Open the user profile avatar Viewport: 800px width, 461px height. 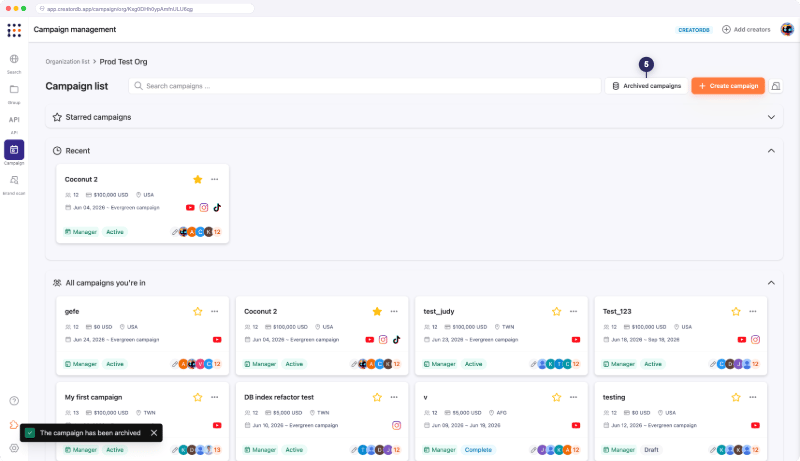787,30
